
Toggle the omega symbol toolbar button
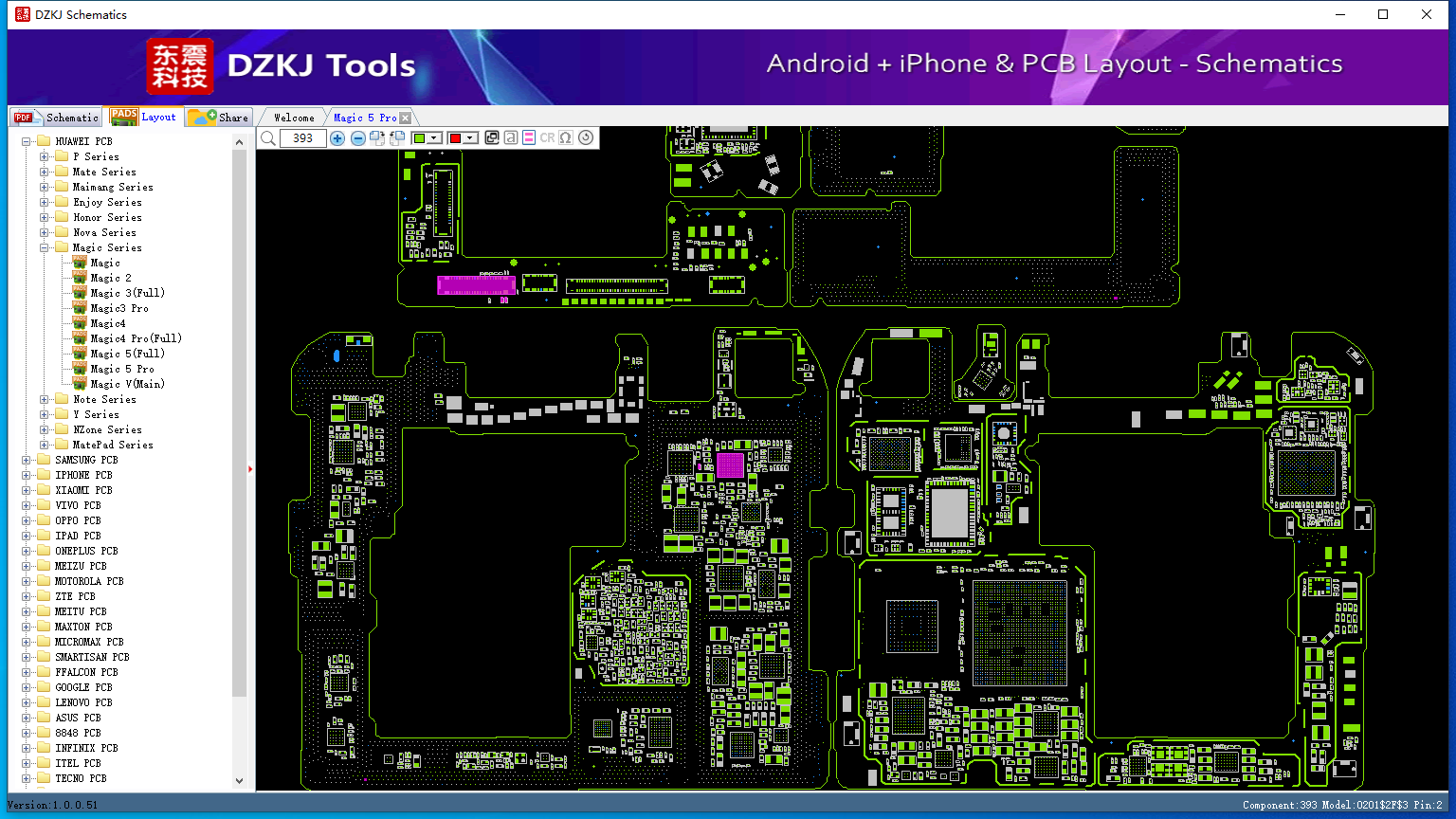tap(566, 138)
